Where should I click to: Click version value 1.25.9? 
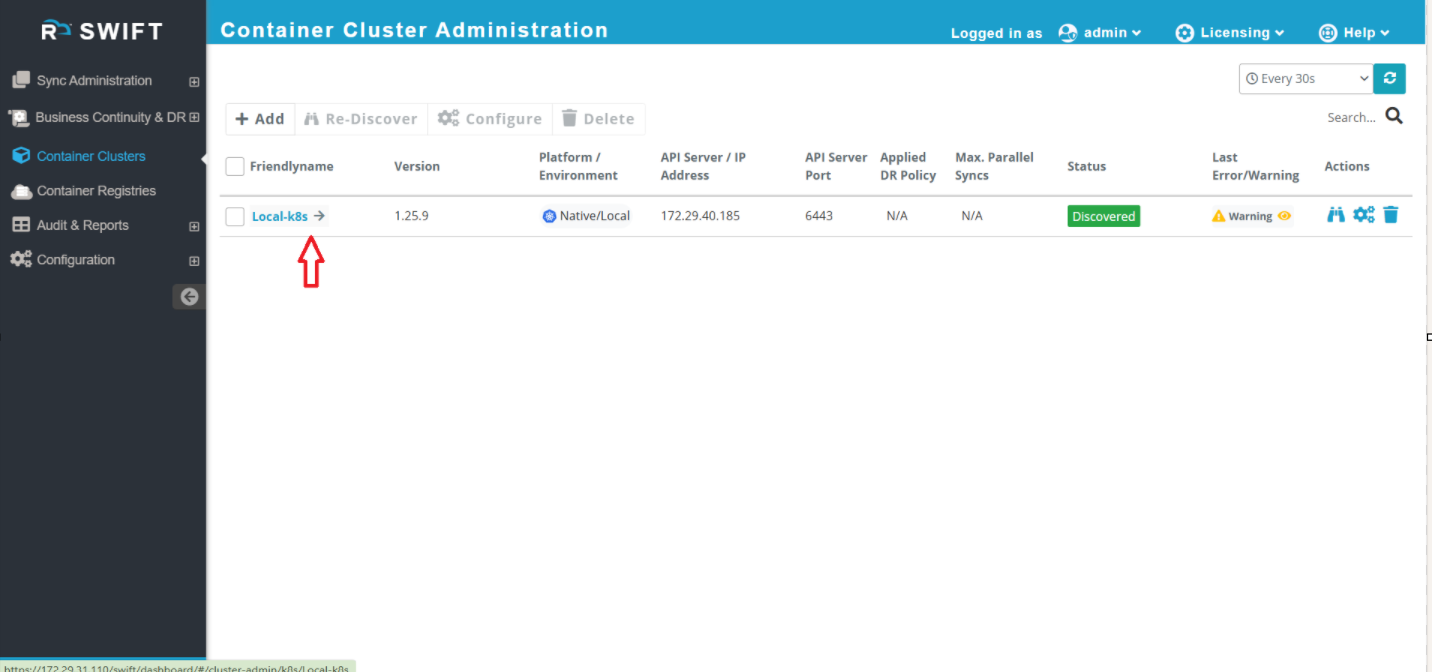(x=411, y=215)
